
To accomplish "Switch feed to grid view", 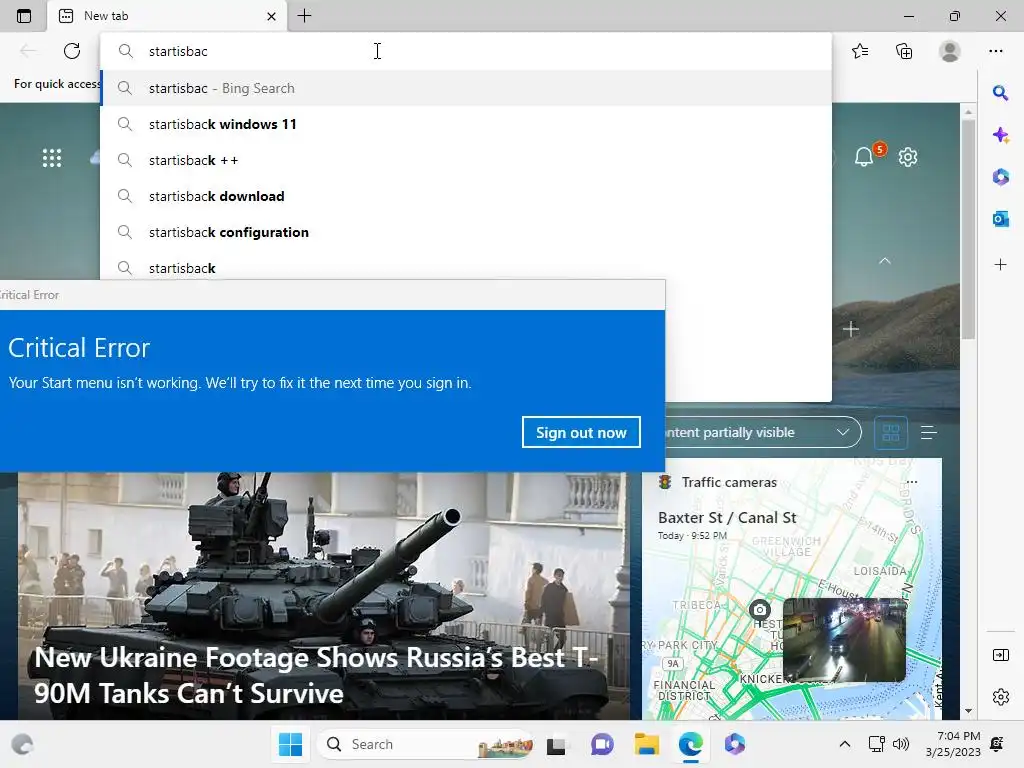I will (x=891, y=432).
